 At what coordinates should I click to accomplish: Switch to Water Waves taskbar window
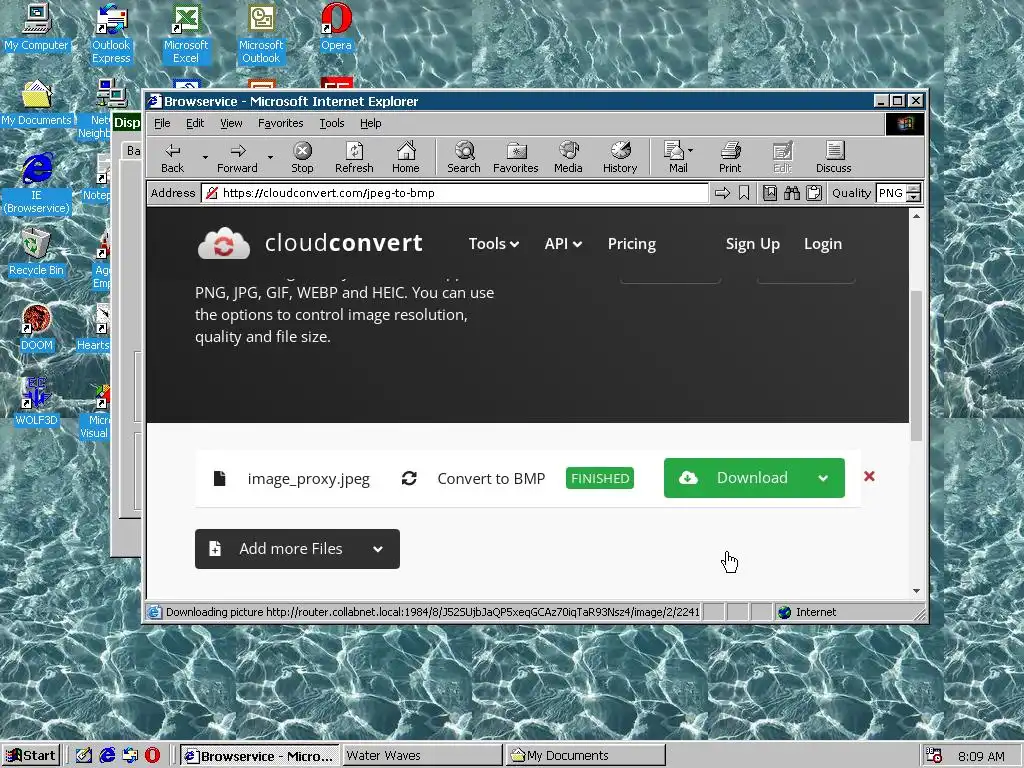pos(421,756)
